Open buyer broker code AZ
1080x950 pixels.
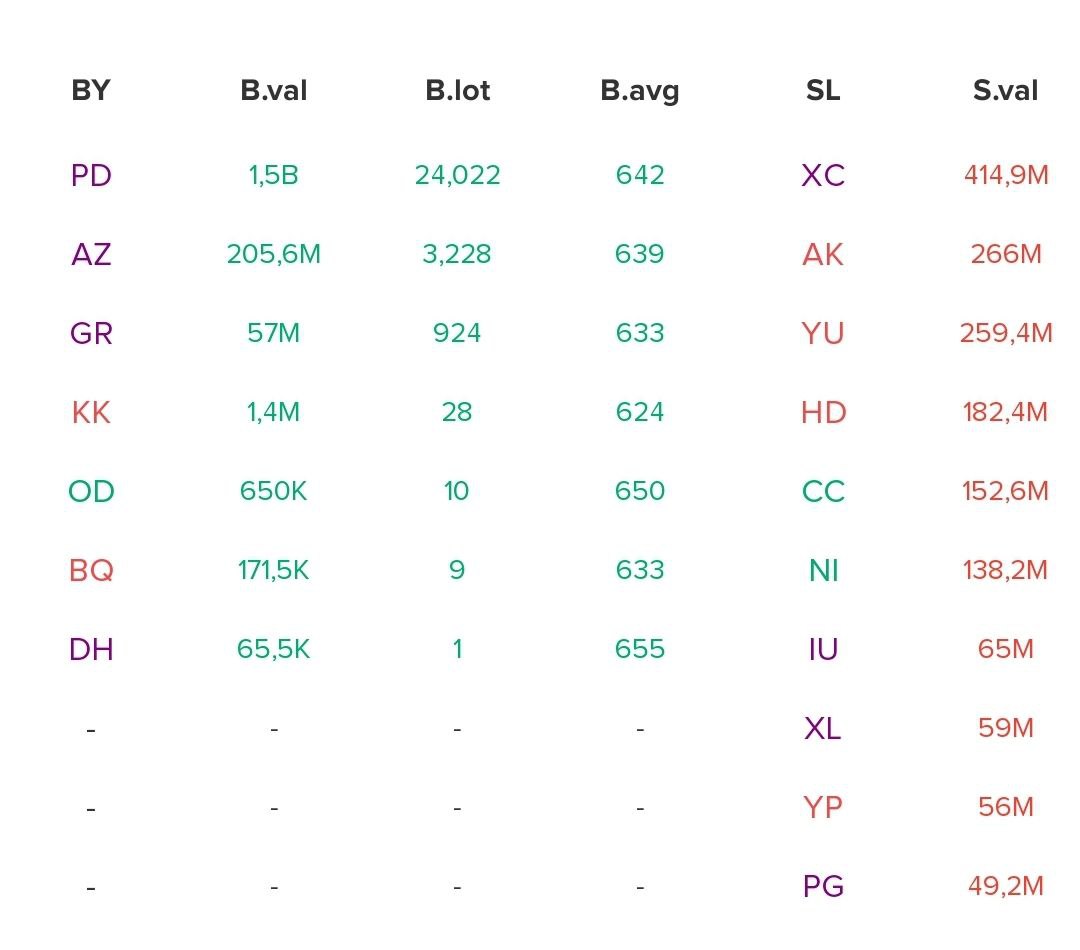tap(91, 254)
